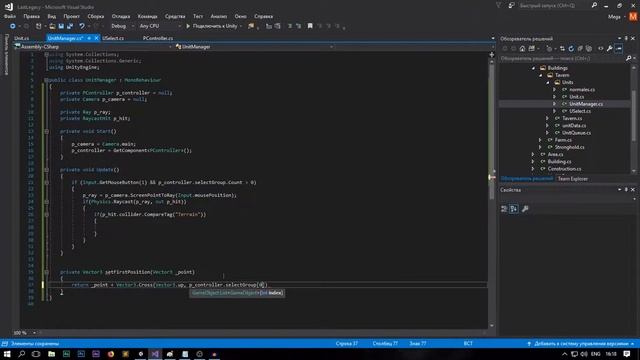Click the bookmark icon in the toolbar
The image size is (640, 360).
click(x=310, y=26)
